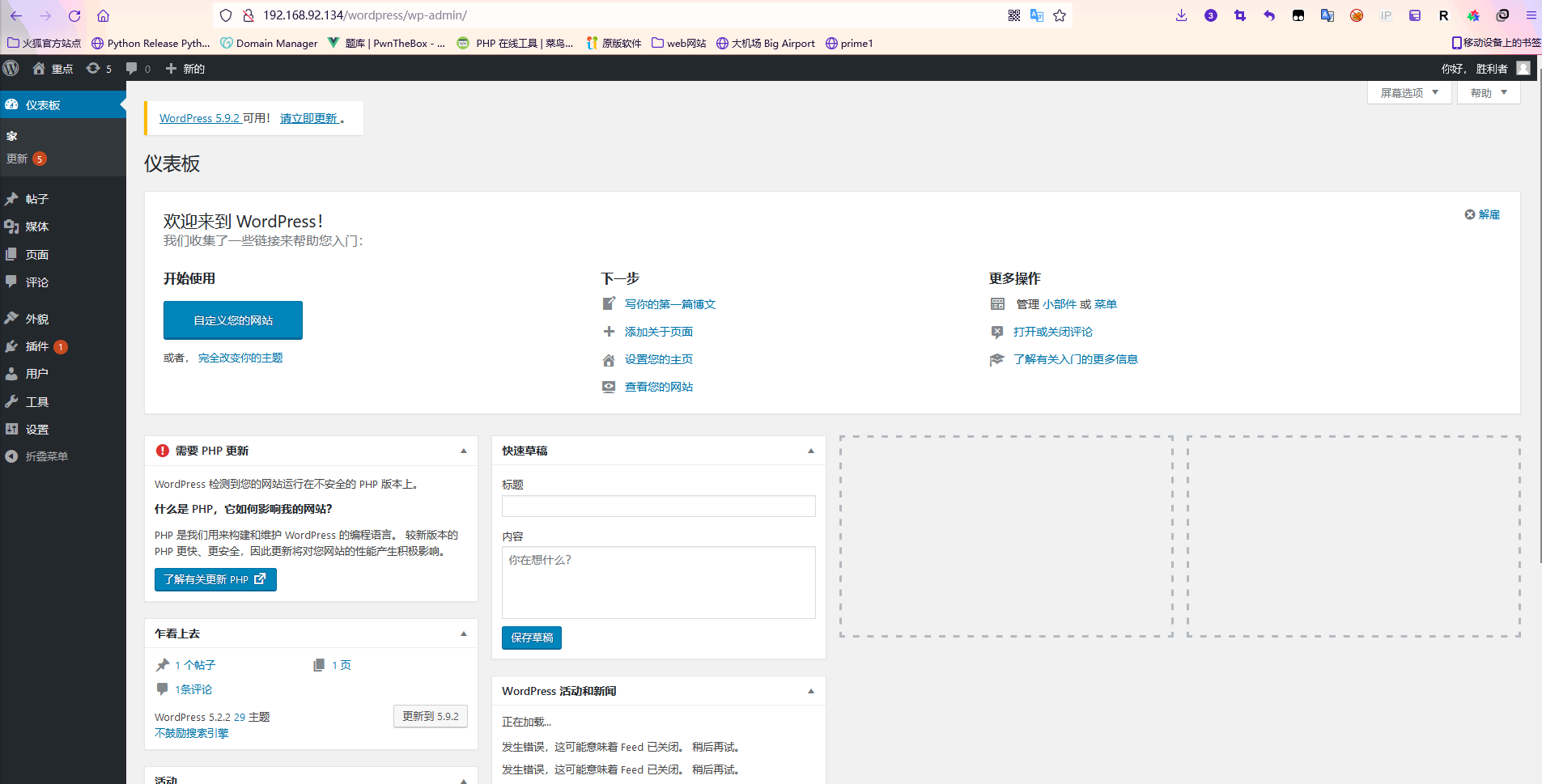Open the 屏幕选项 dropdown
The height and width of the screenshot is (784, 1542).
click(x=1409, y=93)
